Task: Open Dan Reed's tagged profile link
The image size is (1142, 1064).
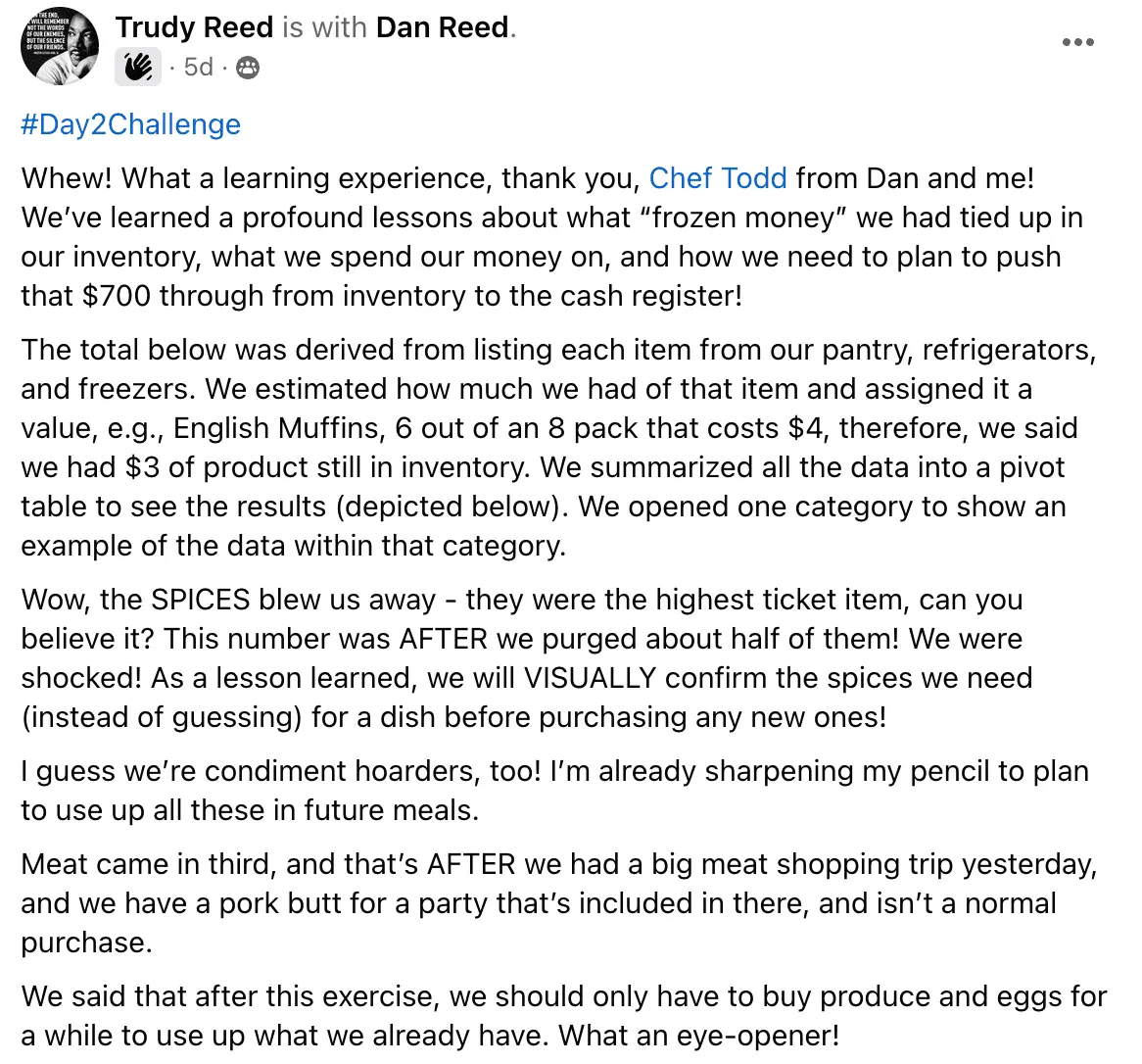Action: tap(443, 27)
